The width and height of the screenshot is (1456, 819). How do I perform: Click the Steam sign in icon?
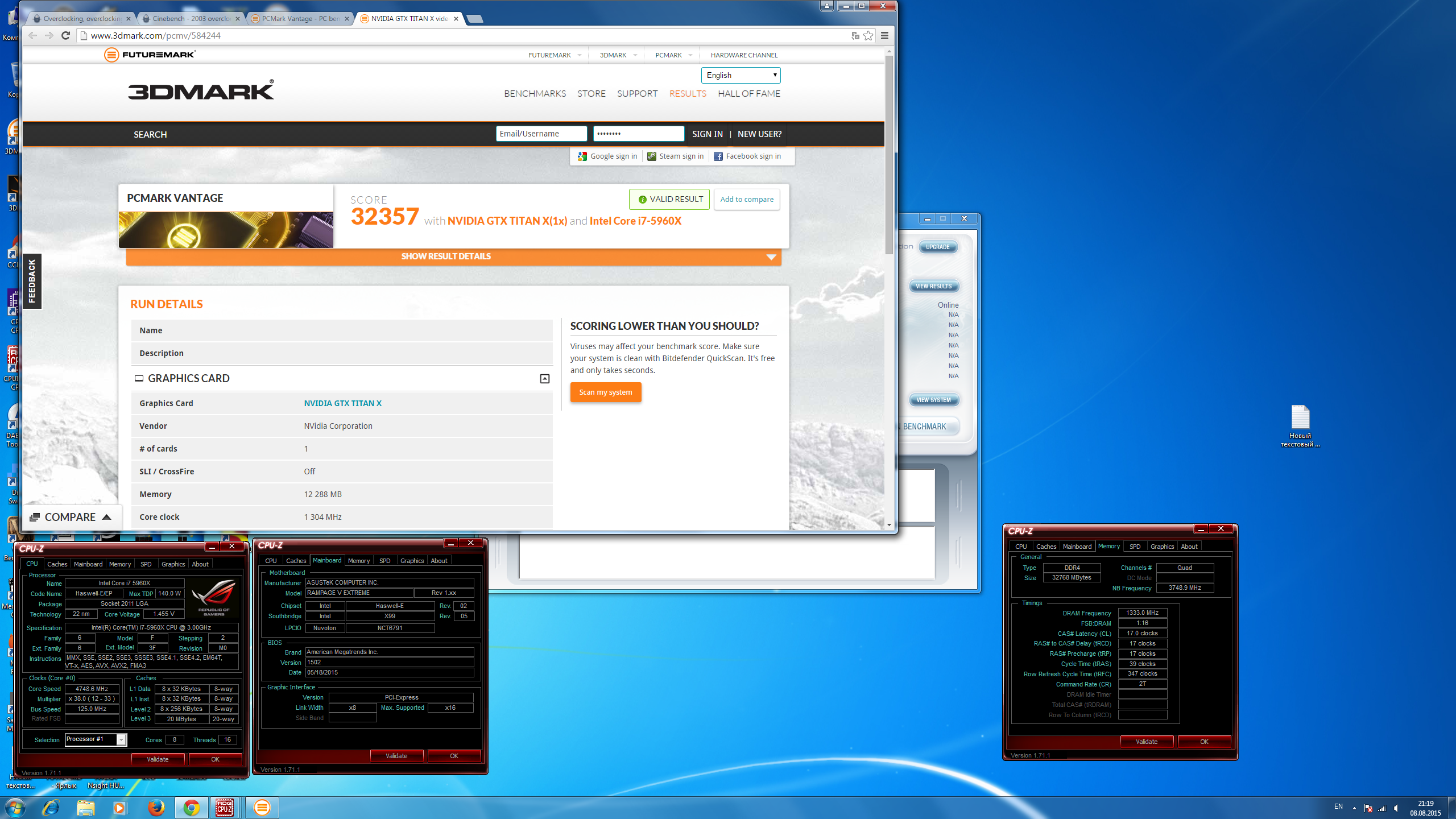pos(652,156)
